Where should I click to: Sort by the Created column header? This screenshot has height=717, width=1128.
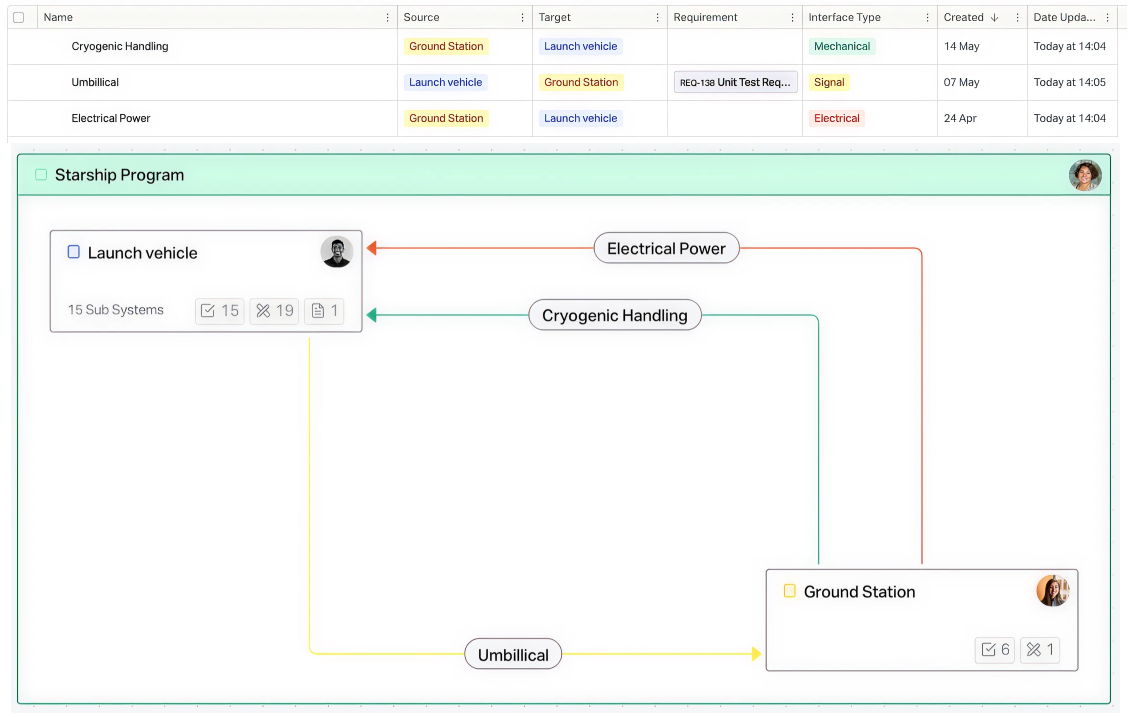[x=964, y=18]
